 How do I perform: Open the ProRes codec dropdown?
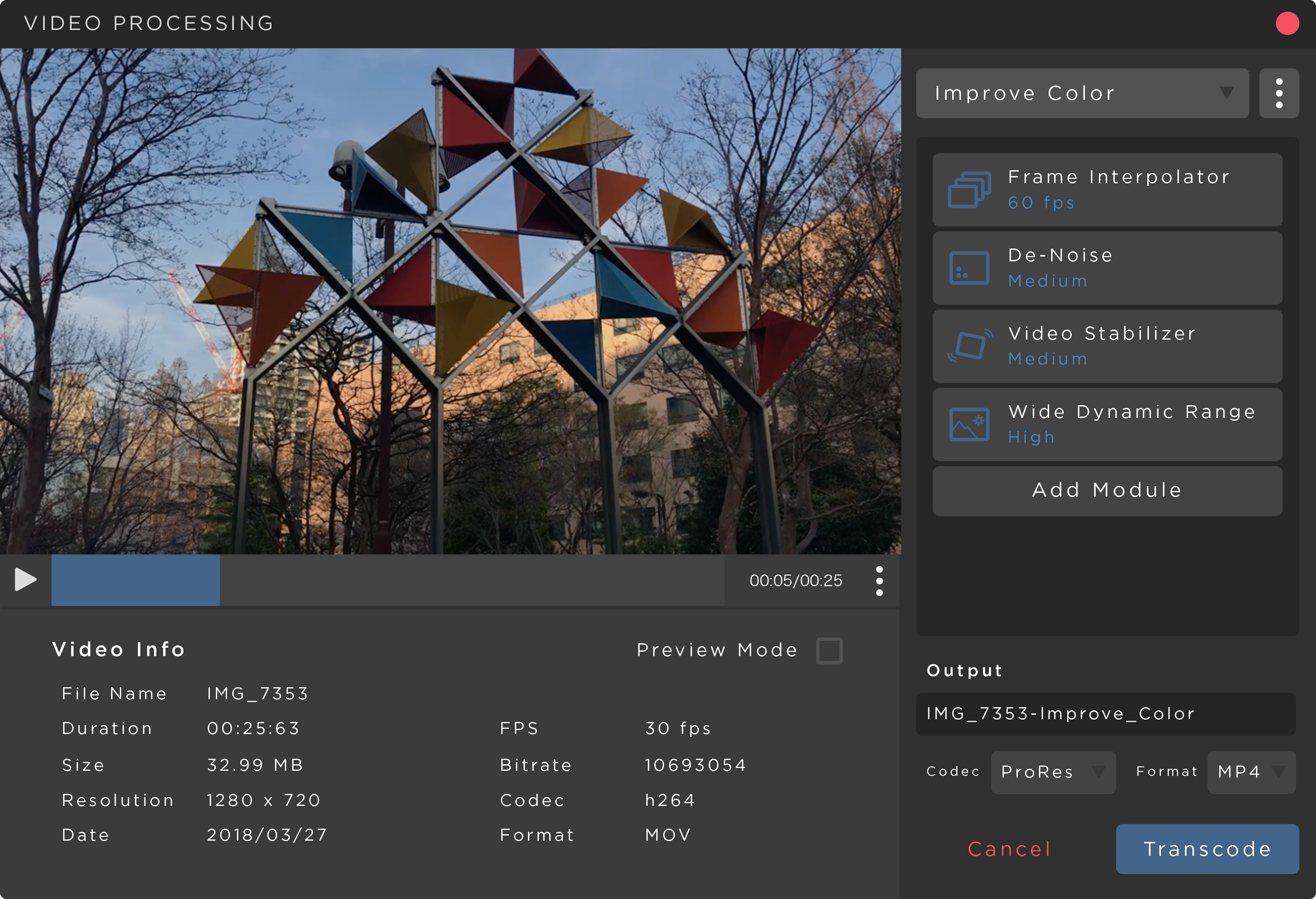coord(1053,772)
